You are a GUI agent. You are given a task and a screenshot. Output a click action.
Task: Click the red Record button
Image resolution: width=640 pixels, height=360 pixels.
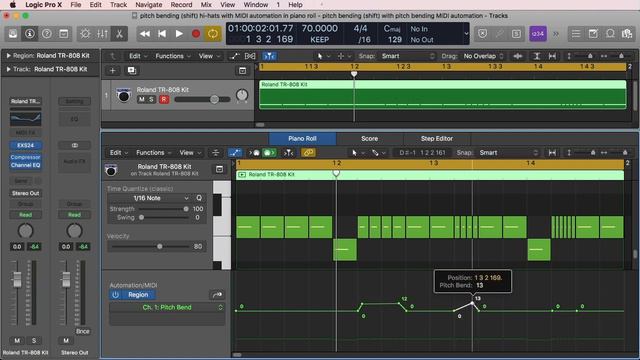pyautogui.click(x=196, y=33)
